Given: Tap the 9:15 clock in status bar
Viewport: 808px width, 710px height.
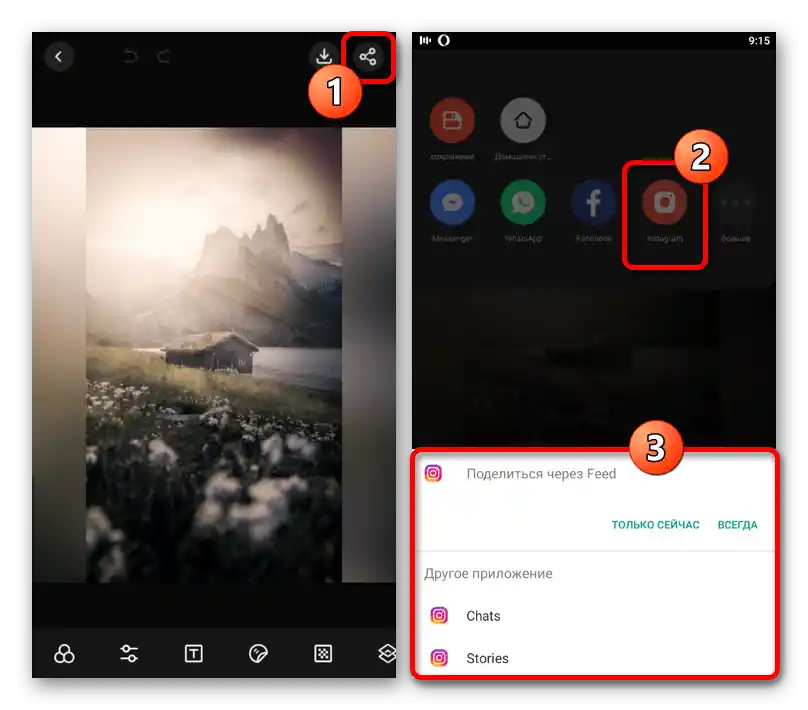Looking at the screenshot, I should coord(759,41).
